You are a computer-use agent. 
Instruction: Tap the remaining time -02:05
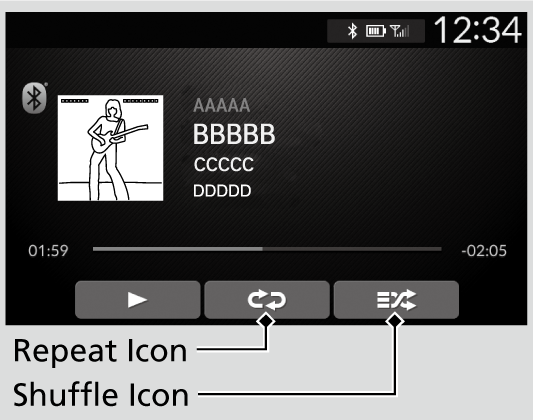484,251
